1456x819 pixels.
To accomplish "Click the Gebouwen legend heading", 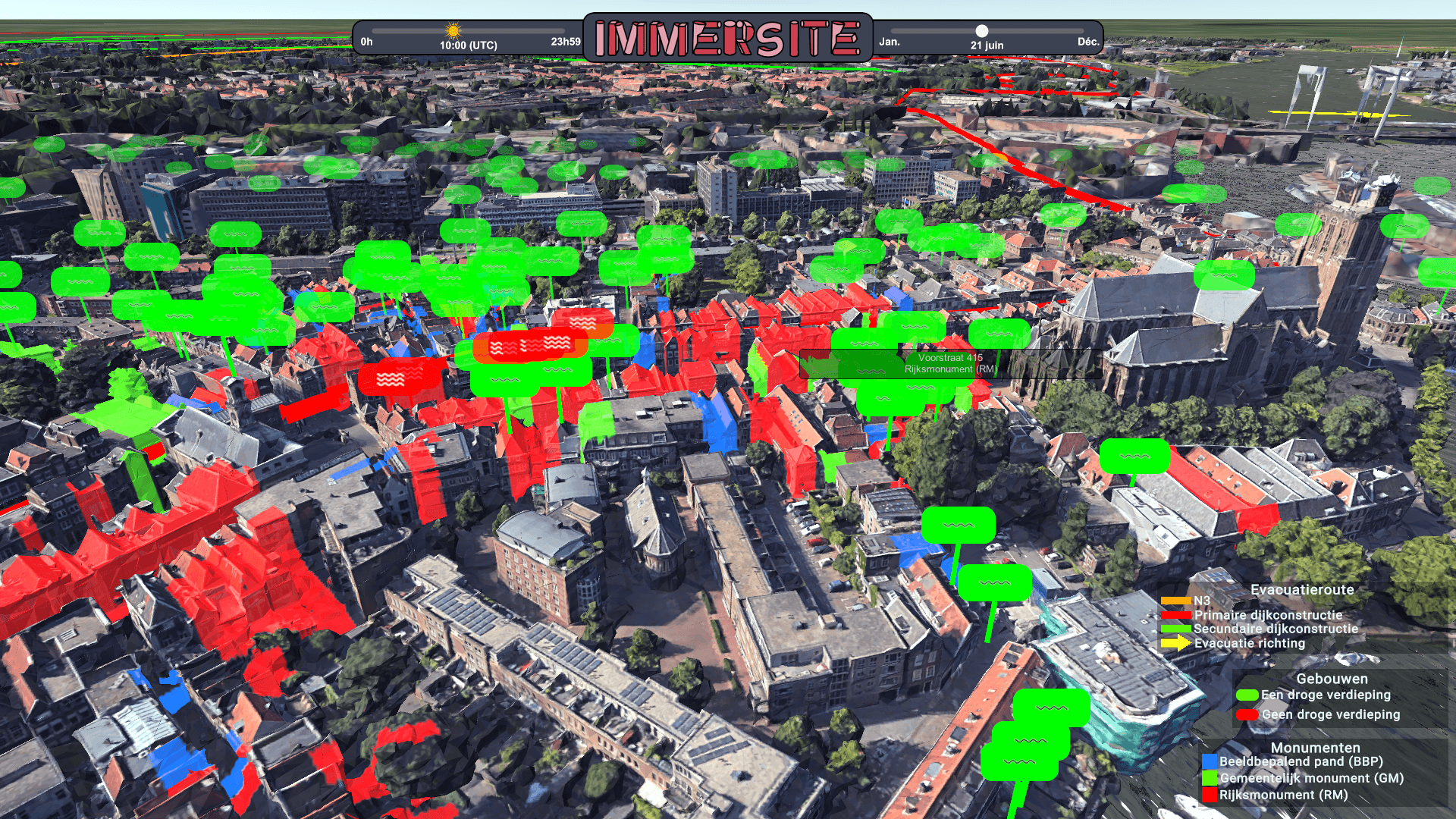I will pyautogui.click(x=1332, y=679).
